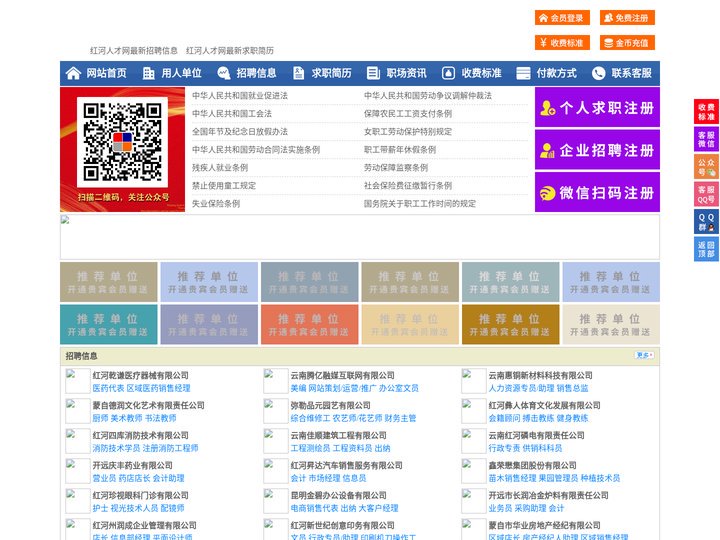The image size is (720, 540).
Task: Open the red 收费标准 side widget
Action: 706,112
